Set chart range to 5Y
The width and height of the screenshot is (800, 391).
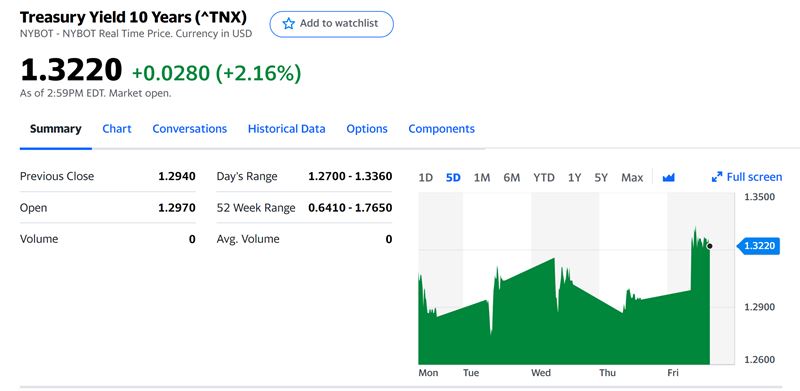(x=601, y=178)
